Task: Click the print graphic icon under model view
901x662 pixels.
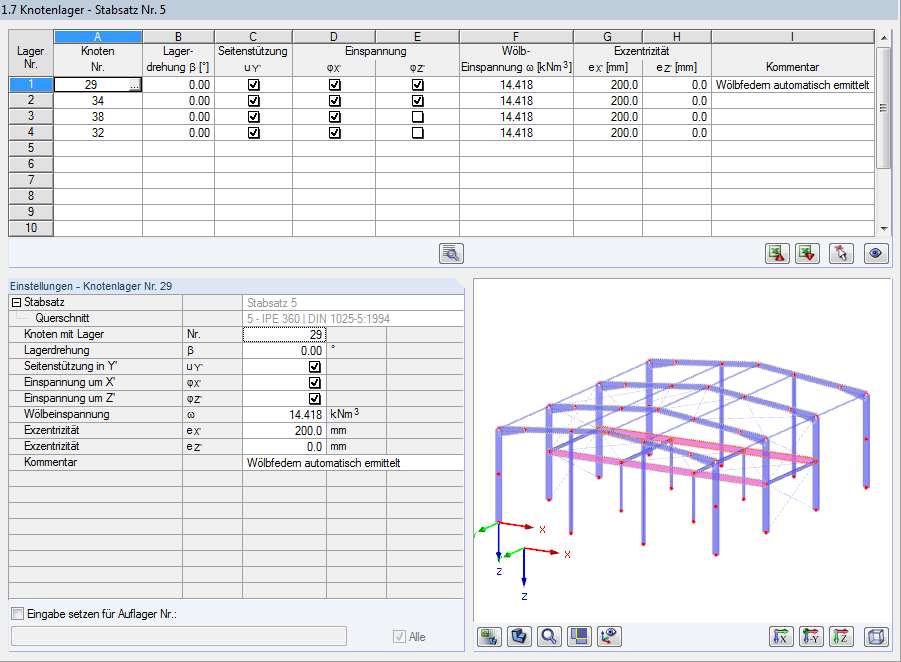Action: tap(489, 636)
